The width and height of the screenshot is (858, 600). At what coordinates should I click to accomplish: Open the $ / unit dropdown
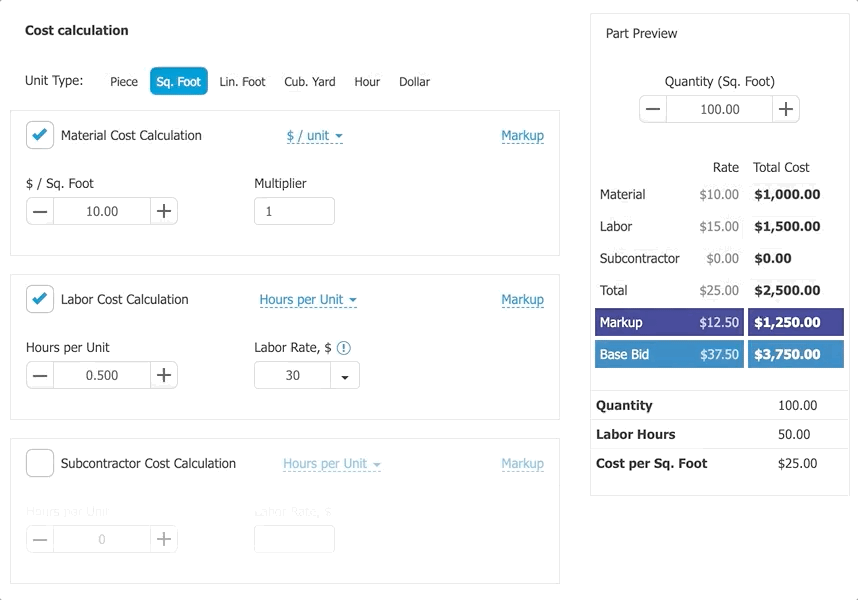coord(314,135)
